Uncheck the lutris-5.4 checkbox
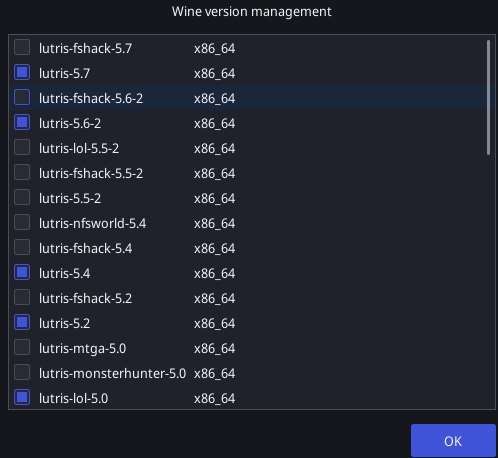 pos(22,272)
